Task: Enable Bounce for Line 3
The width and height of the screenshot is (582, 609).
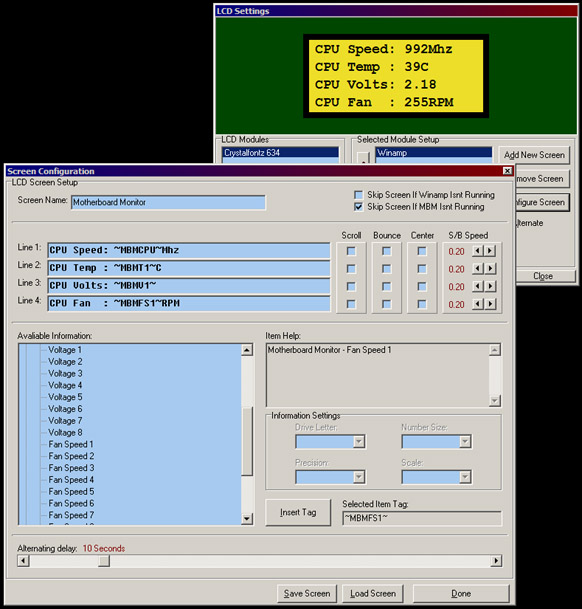Action: [x=387, y=287]
